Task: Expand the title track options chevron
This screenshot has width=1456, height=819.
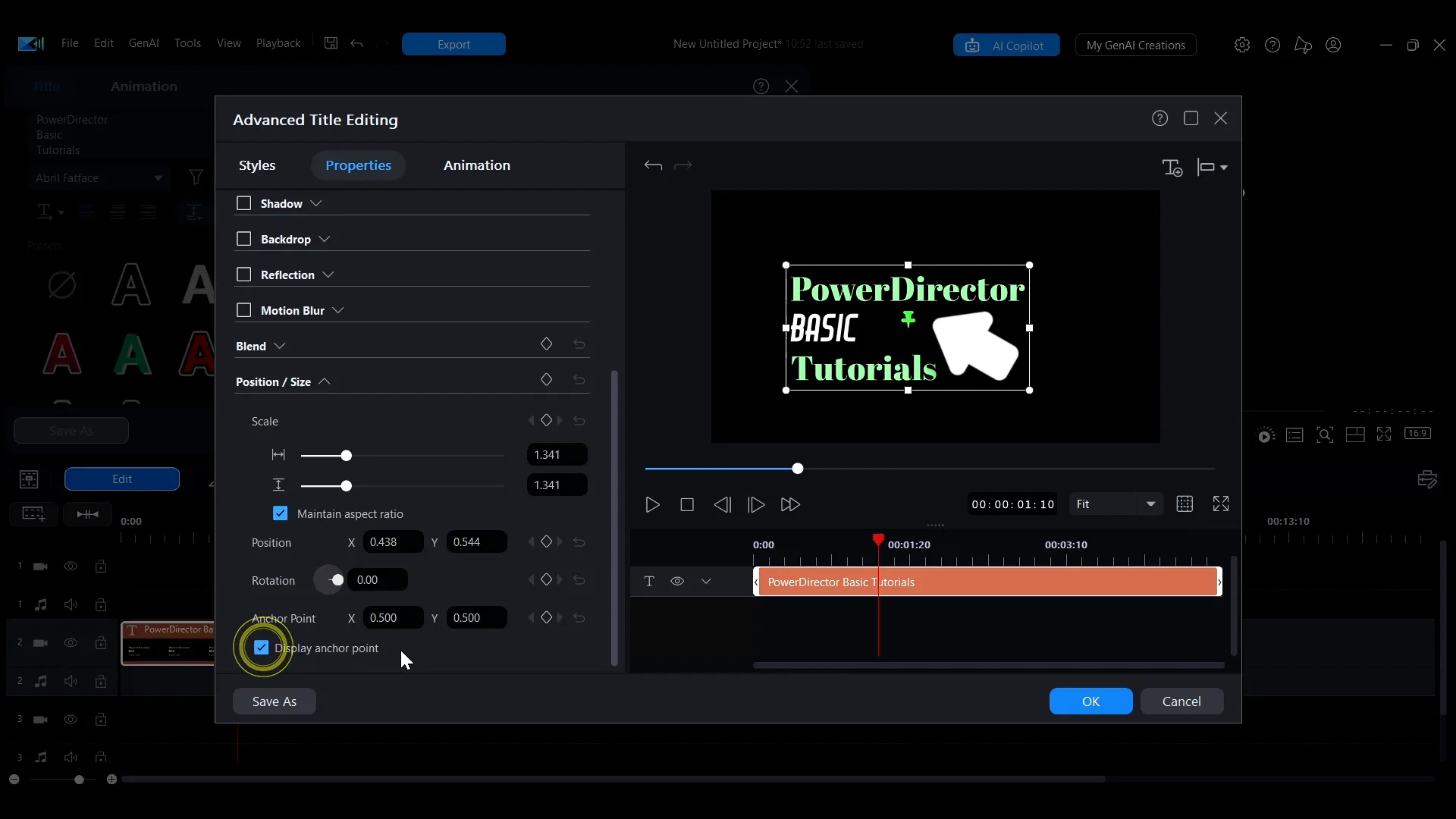Action: click(706, 582)
